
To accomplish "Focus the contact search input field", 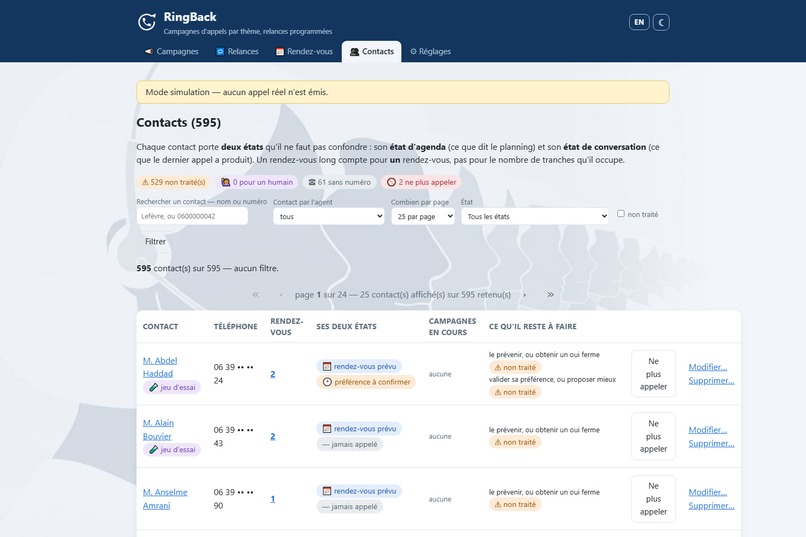I will tap(192, 216).
